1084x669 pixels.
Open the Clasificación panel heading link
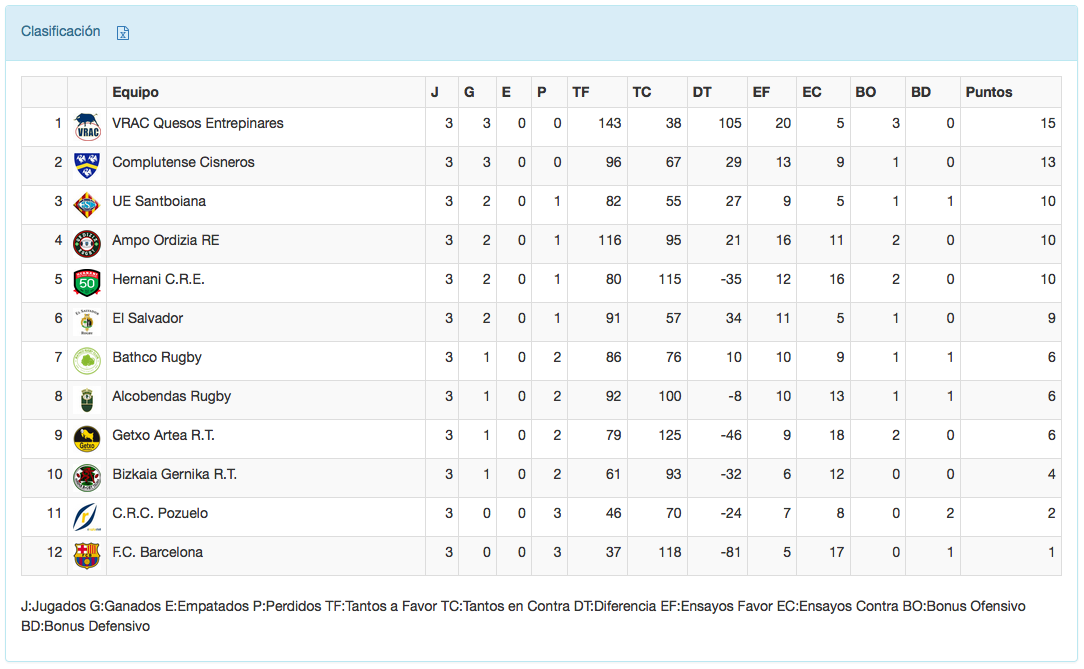61,32
